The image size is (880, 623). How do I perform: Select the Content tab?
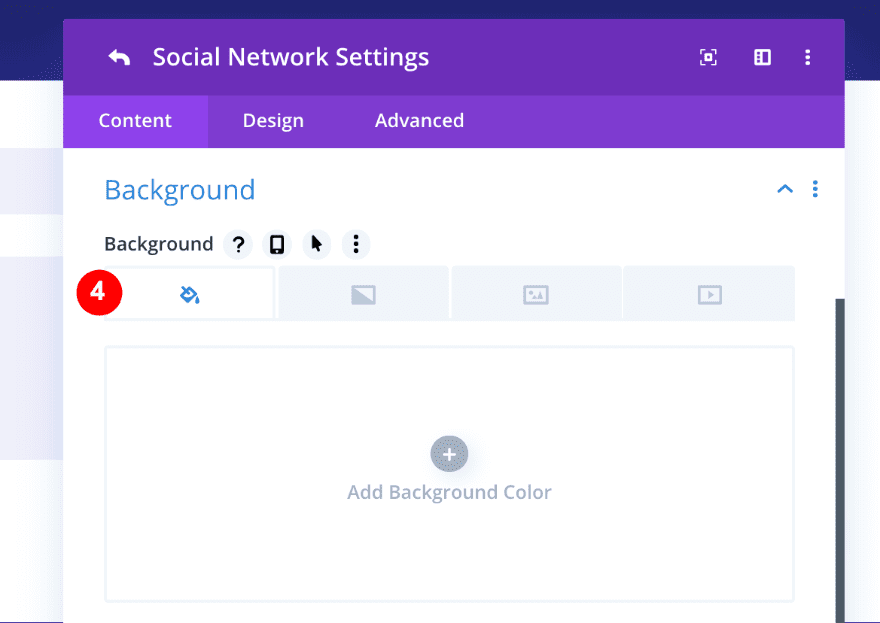click(x=135, y=120)
